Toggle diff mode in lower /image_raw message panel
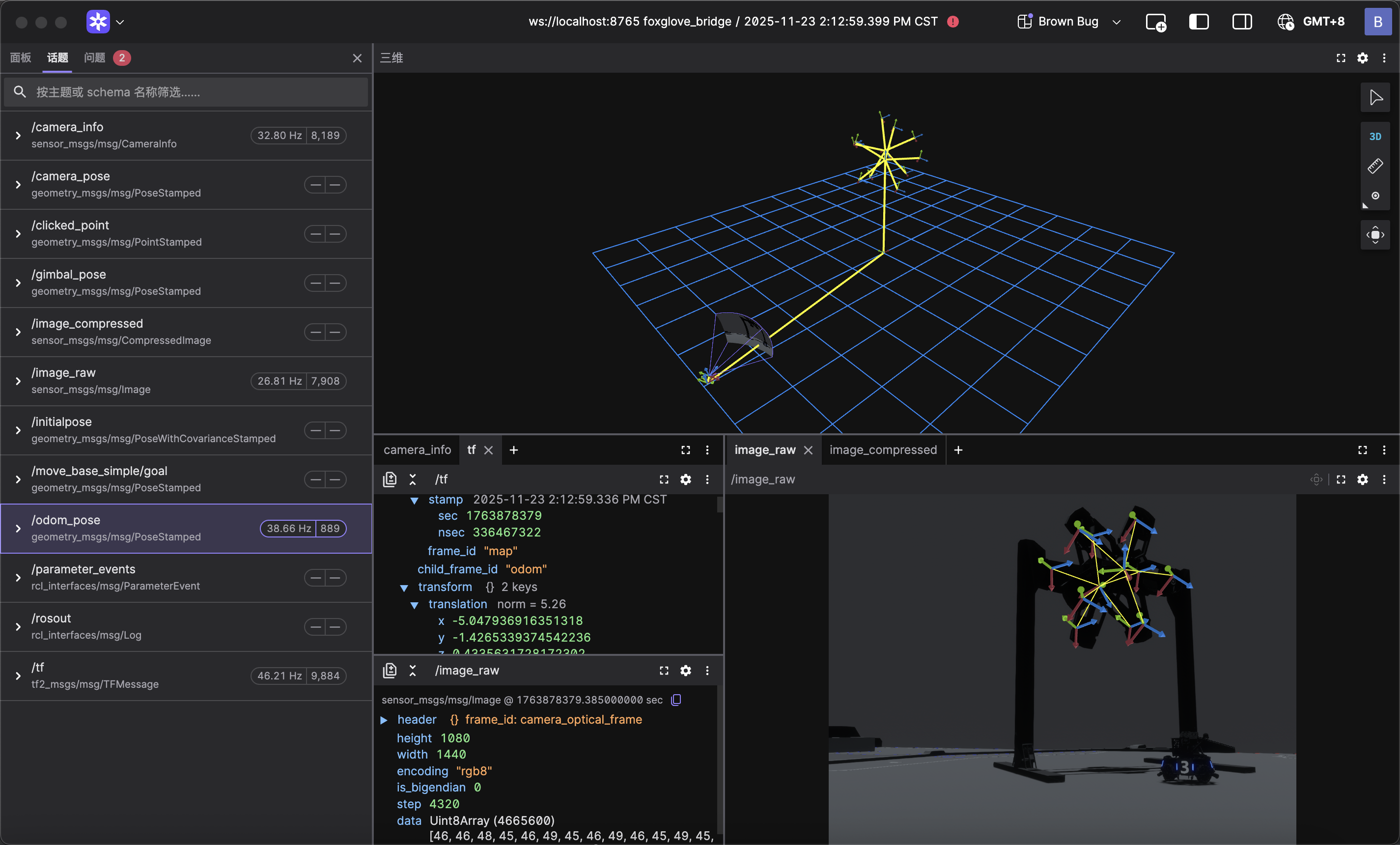The image size is (1400, 845). (390, 671)
